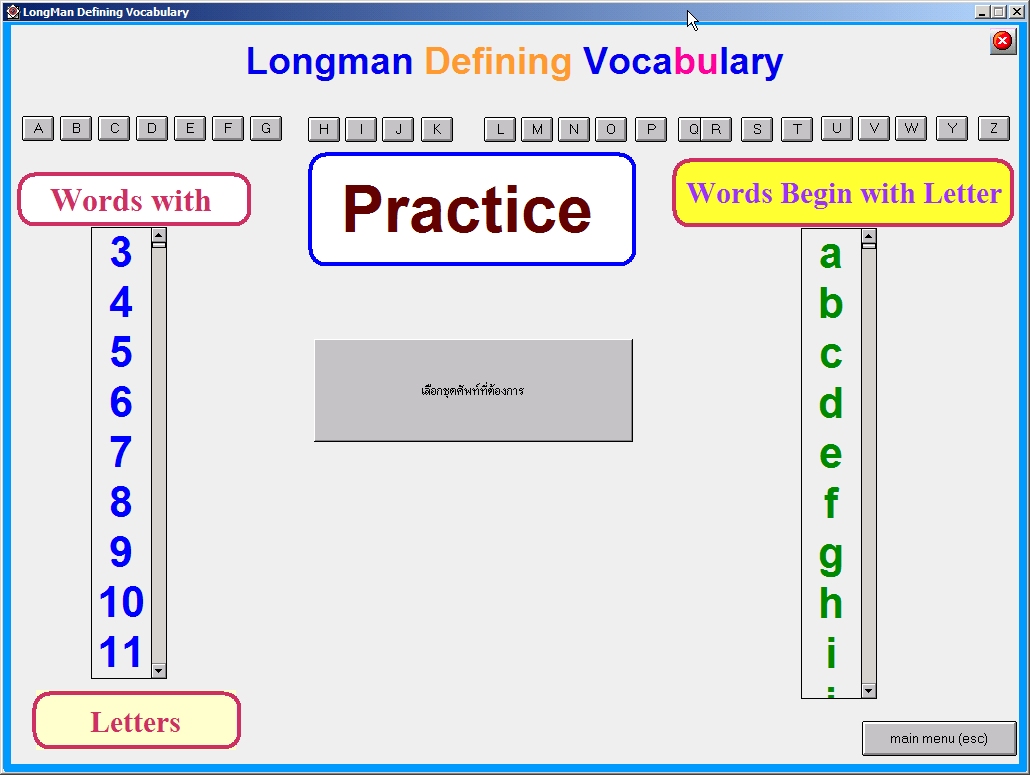The width and height of the screenshot is (1030, 775).
Task: Choose letter a in the green list
Action: tap(828, 254)
